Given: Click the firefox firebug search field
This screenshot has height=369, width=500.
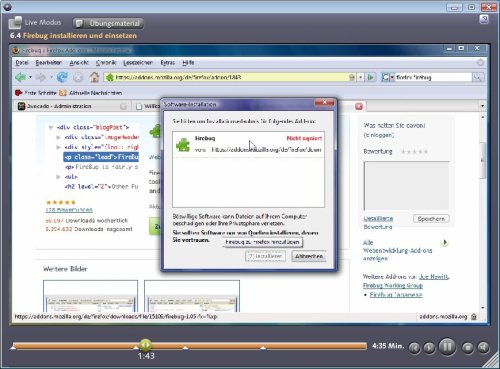Looking at the screenshot, I should pos(433,77).
